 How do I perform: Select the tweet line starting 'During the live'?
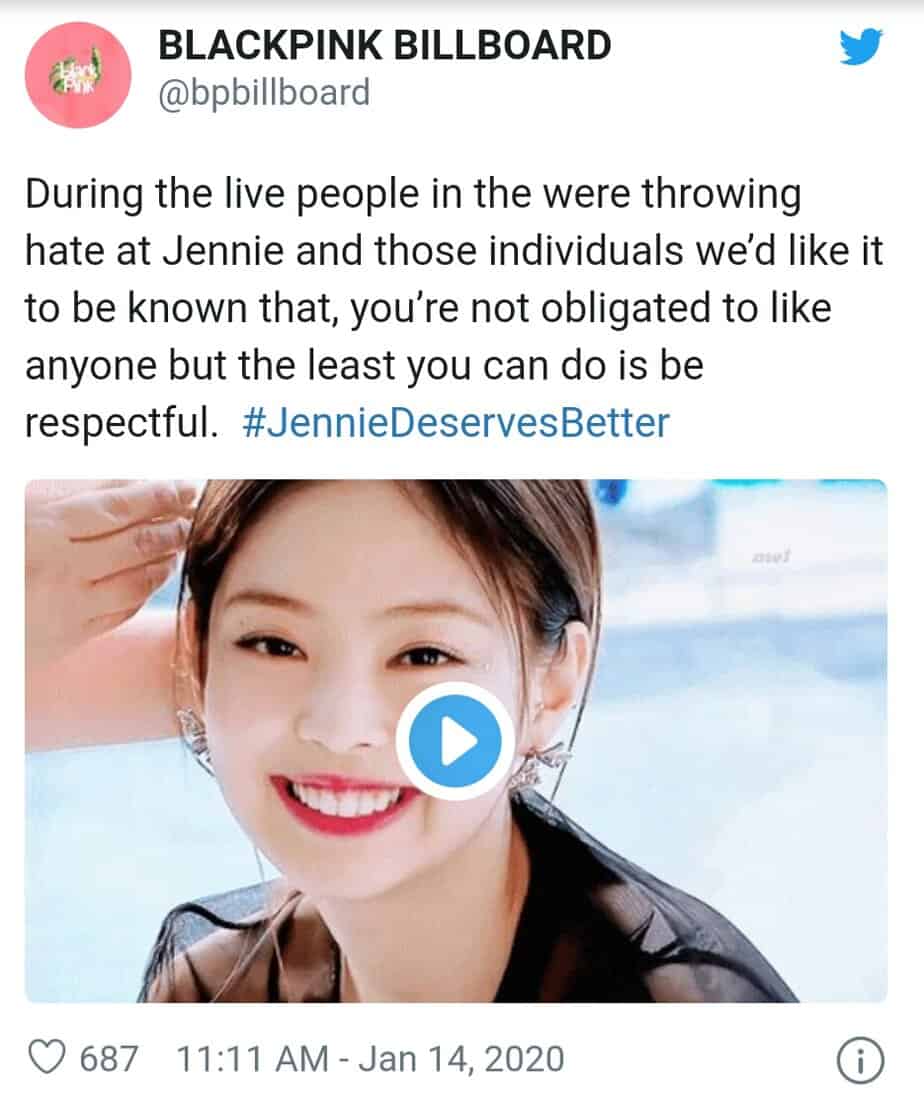click(x=413, y=194)
